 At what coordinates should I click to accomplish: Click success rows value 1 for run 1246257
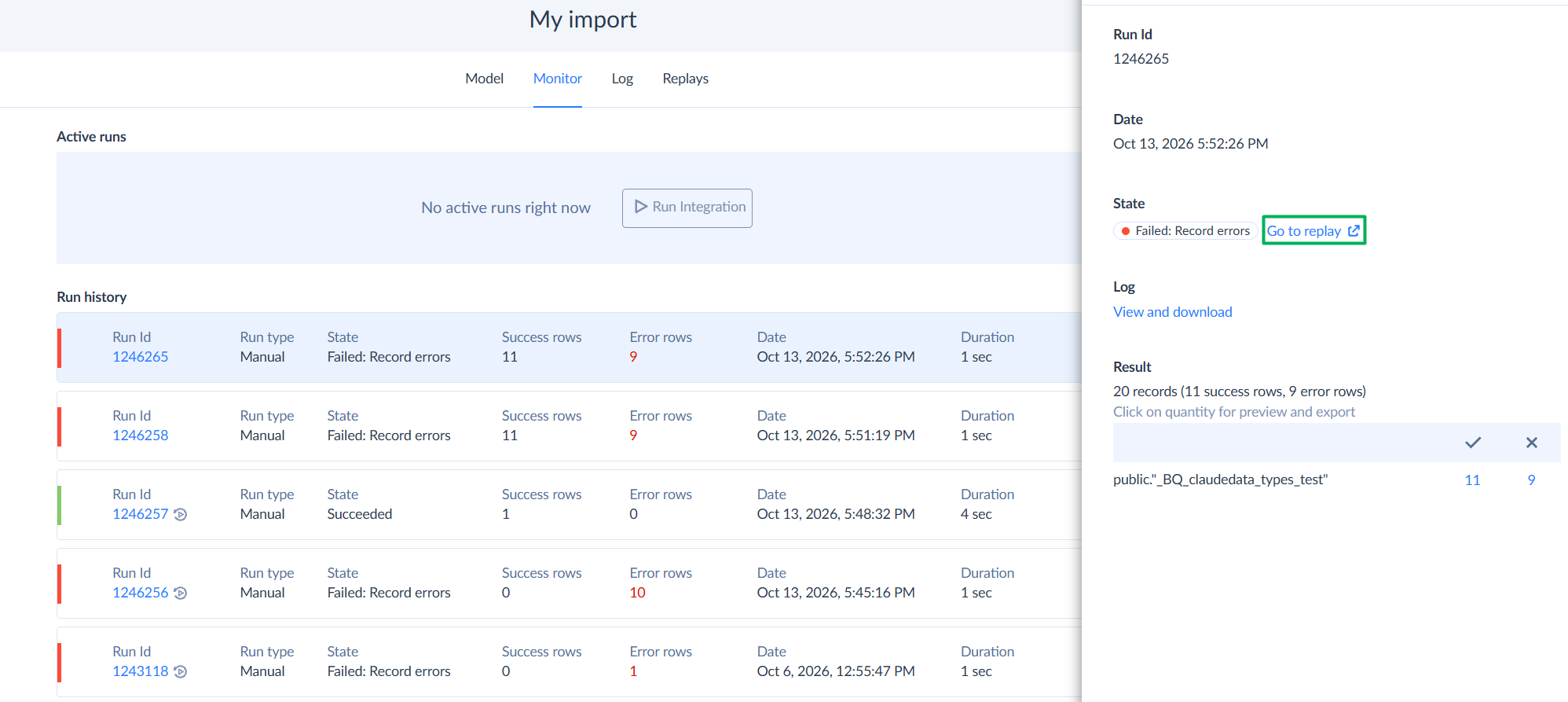click(x=506, y=514)
